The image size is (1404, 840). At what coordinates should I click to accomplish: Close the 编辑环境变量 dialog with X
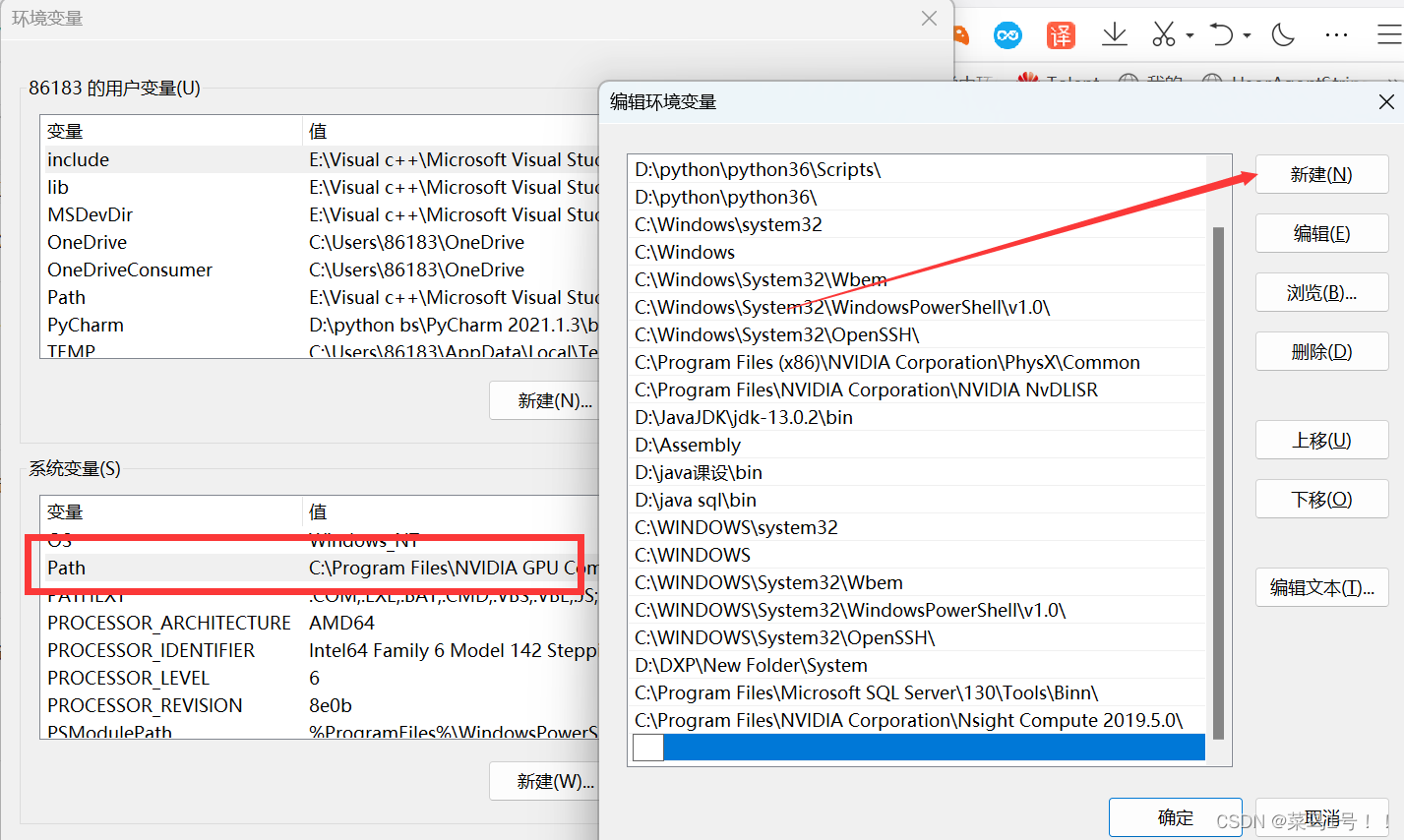1386,101
